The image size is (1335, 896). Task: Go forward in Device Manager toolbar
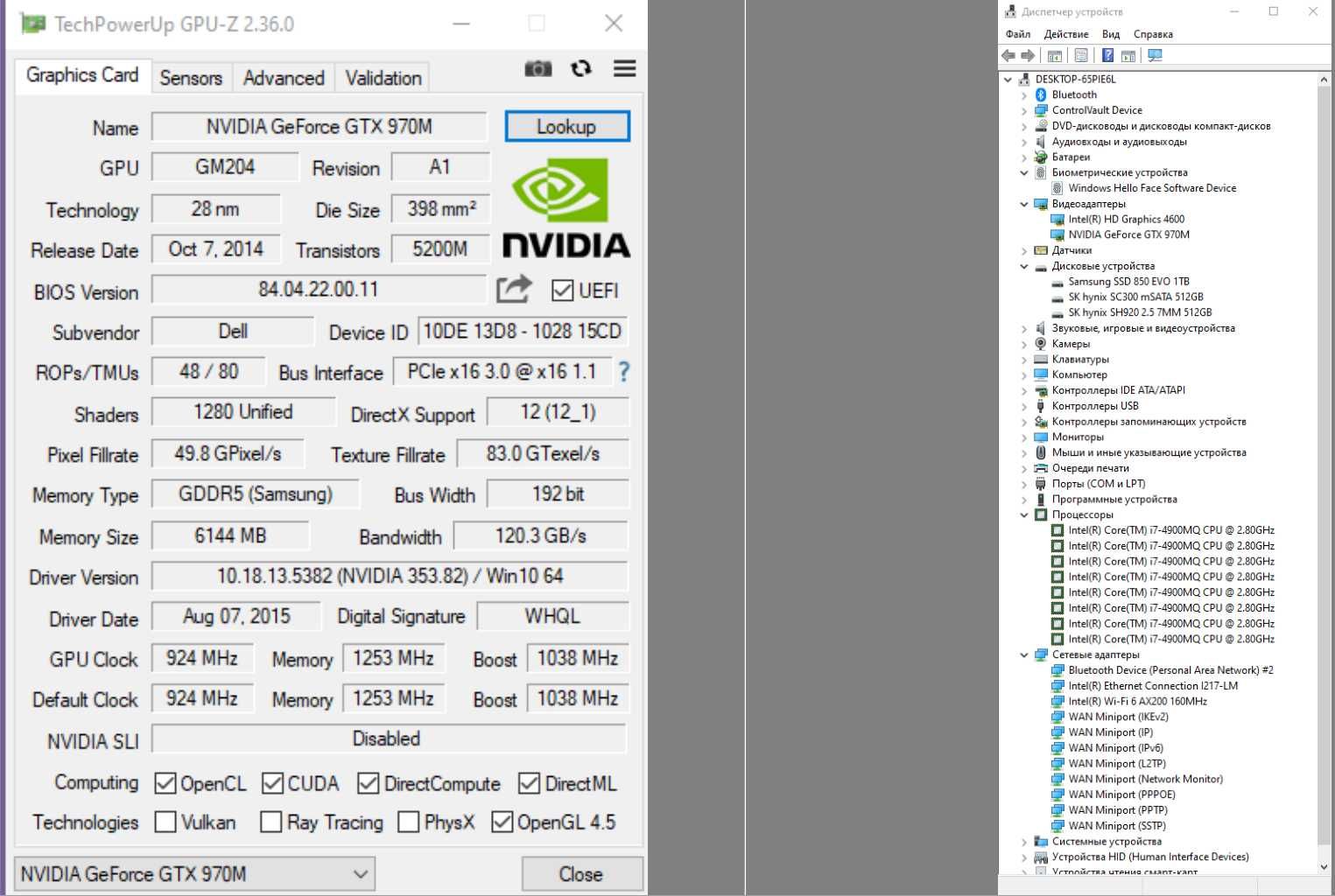coord(1028,55)
